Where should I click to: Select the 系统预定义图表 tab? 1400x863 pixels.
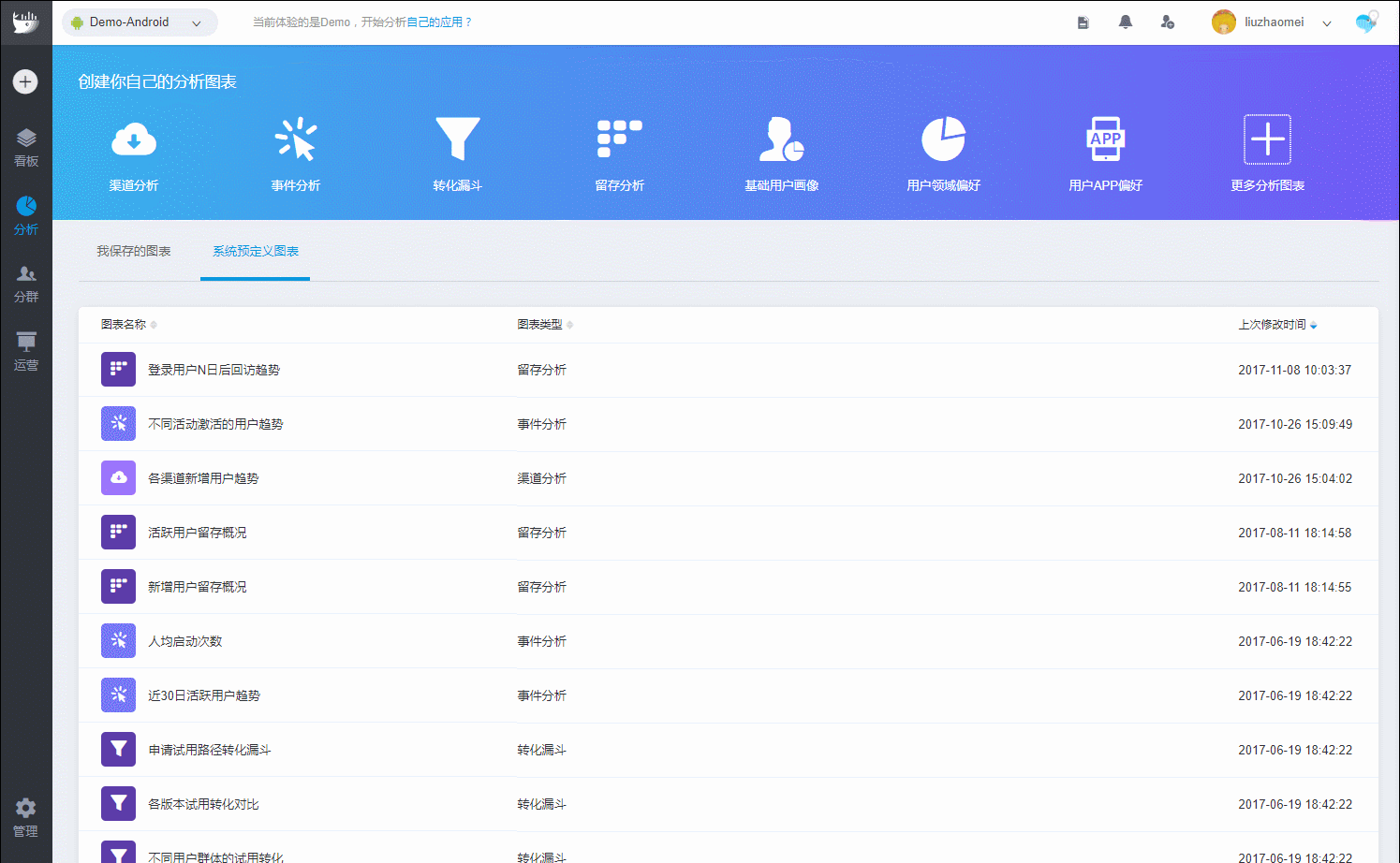pos(256,251)
